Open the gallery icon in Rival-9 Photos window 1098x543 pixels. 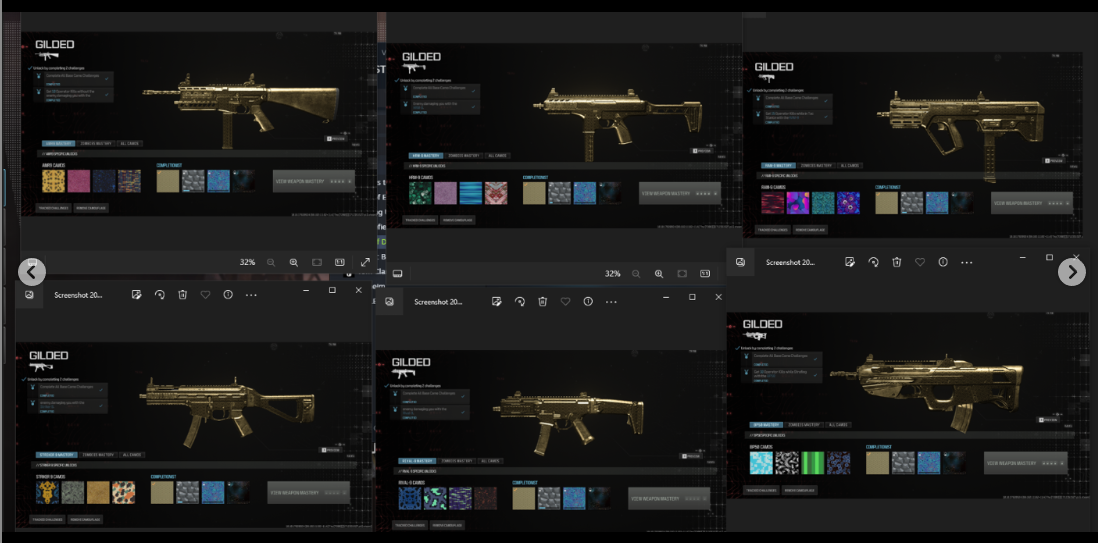pyautogui.click(x=389, y=301)
